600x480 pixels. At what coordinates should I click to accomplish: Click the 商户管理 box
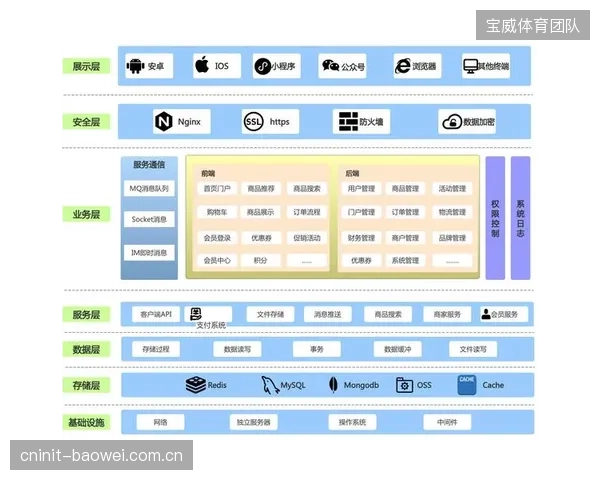point(405,238)
